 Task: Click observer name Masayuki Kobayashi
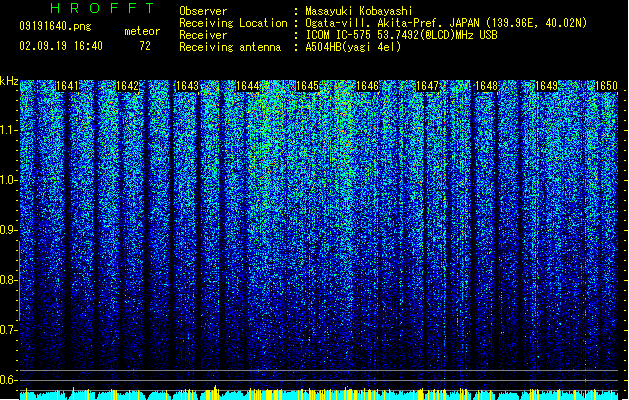[359, 11]
